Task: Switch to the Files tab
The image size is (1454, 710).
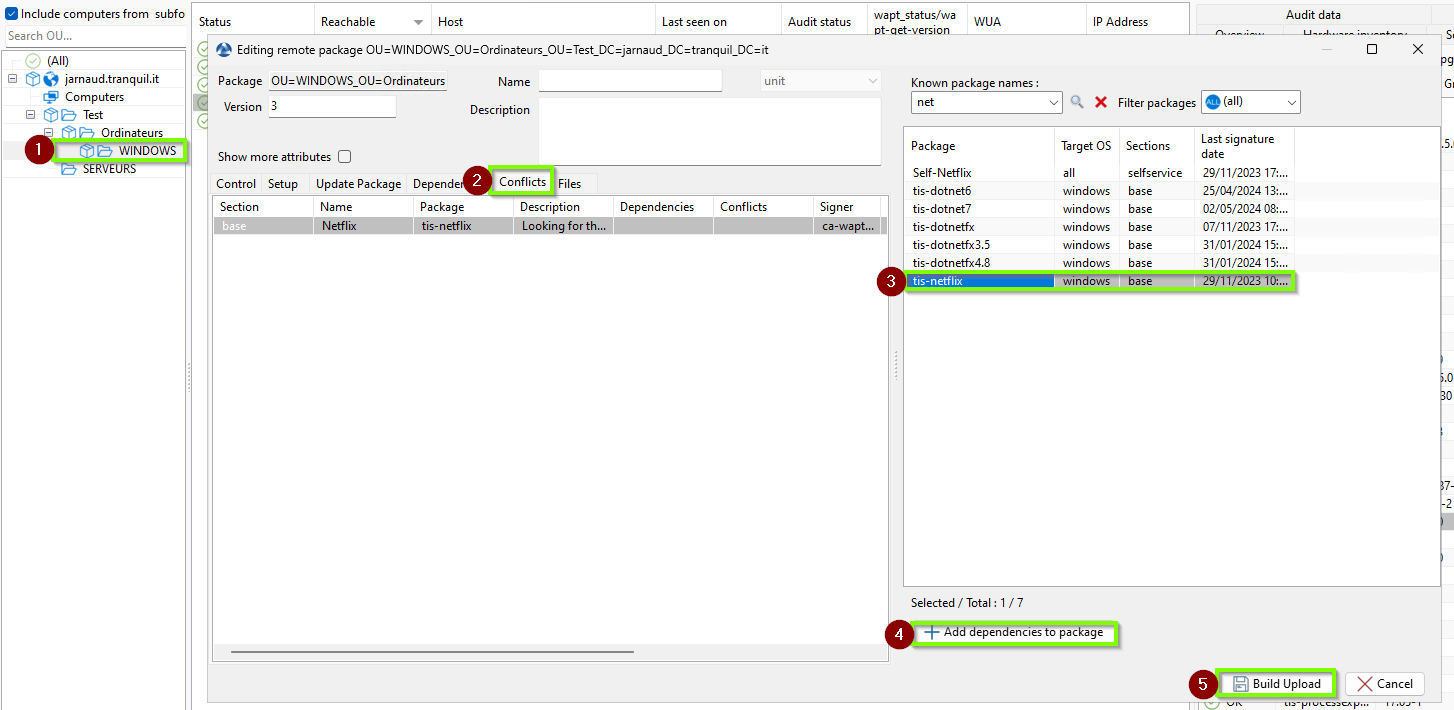Action: click(x=570, y=184)
